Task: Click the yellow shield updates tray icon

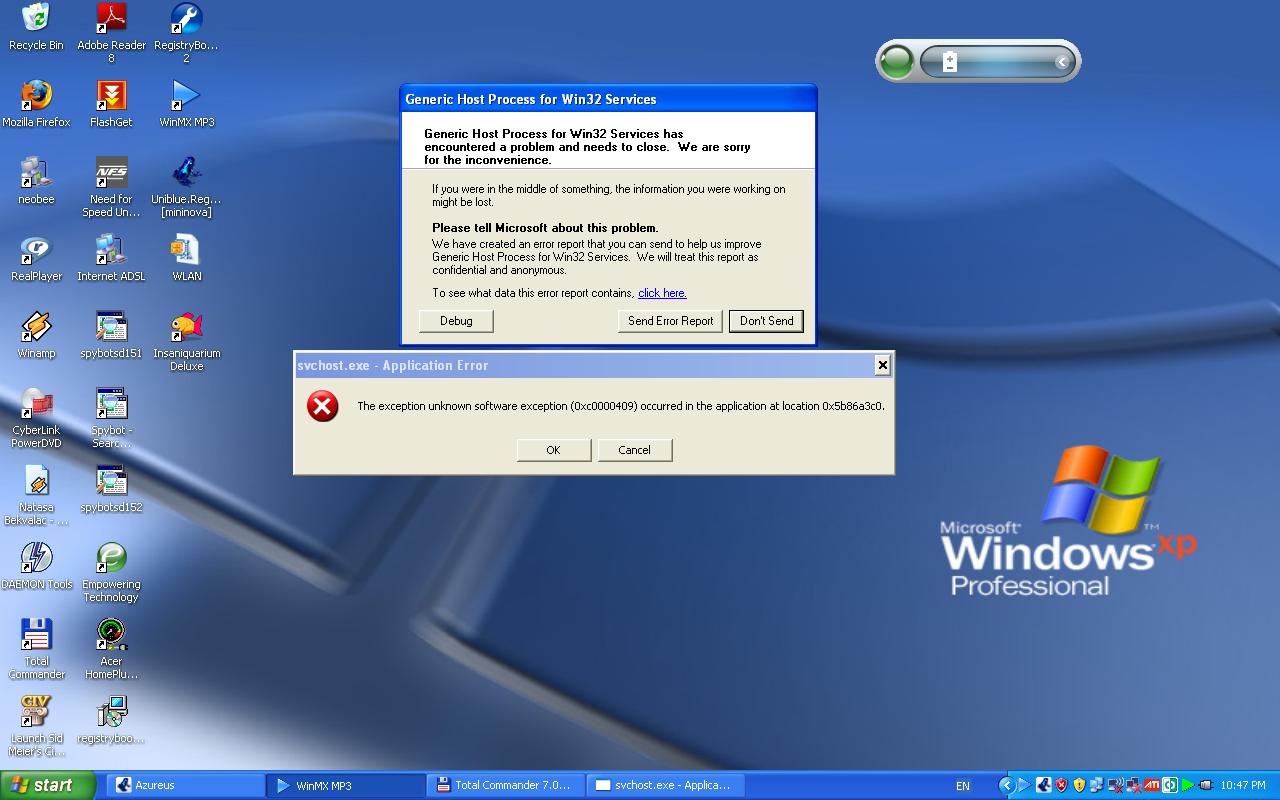Action: coord(1079,785)
